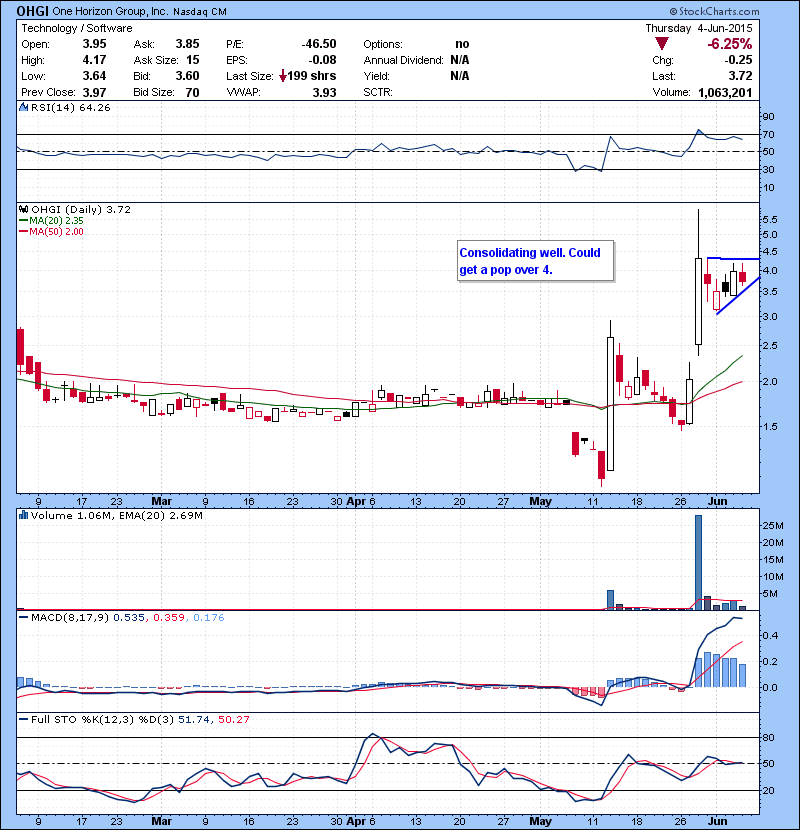Viewport: 800px width, 830px height.
Task: Click the 'Jun' label on price axis
Action: 717,501
